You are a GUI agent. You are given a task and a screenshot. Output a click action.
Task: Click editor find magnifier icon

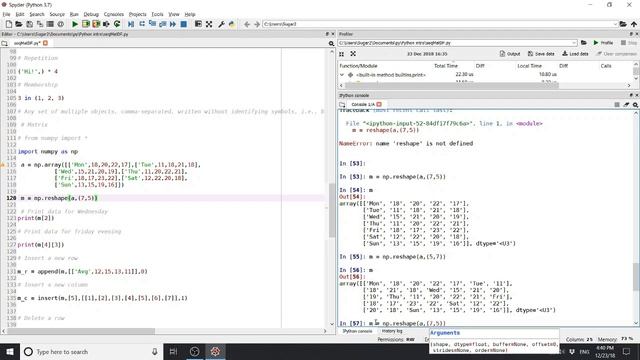click(x=331, y=43)
